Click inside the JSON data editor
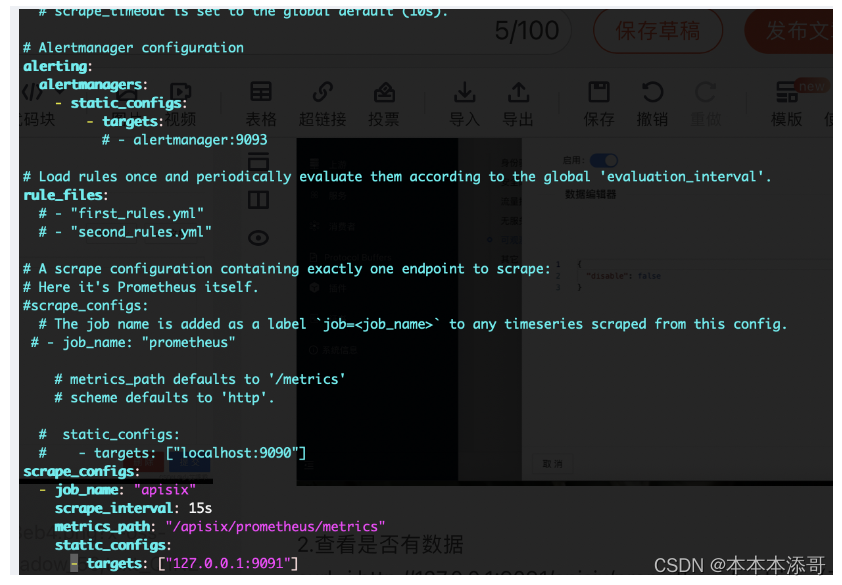Image resolution: width=842 pixels, height=585 pixels. 640,280
